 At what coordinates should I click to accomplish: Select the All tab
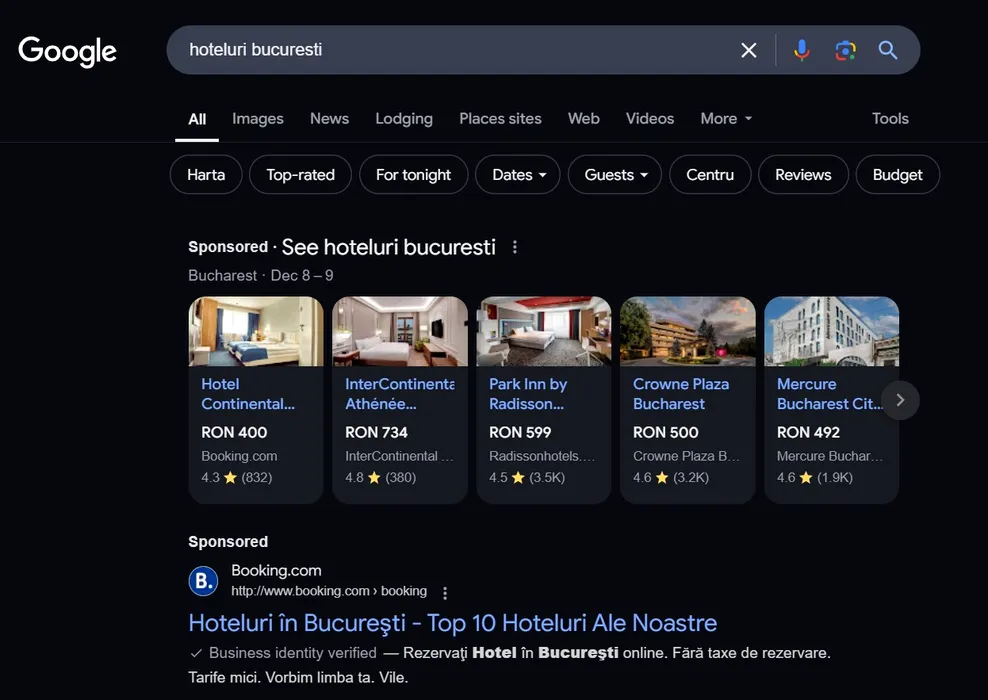[x=197, y=119]
